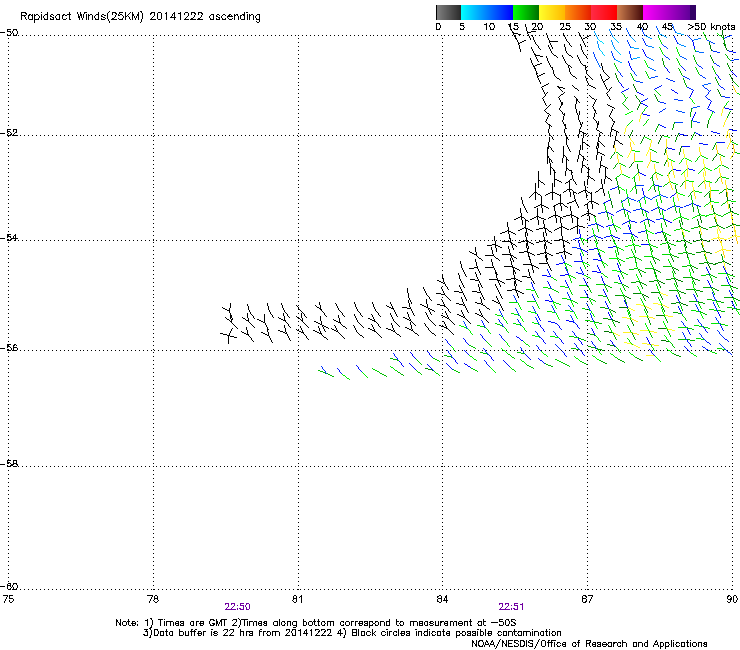Click the '0' label under the color scale
Viewport: 740px width, 650px height.
[x=438, y=27]
